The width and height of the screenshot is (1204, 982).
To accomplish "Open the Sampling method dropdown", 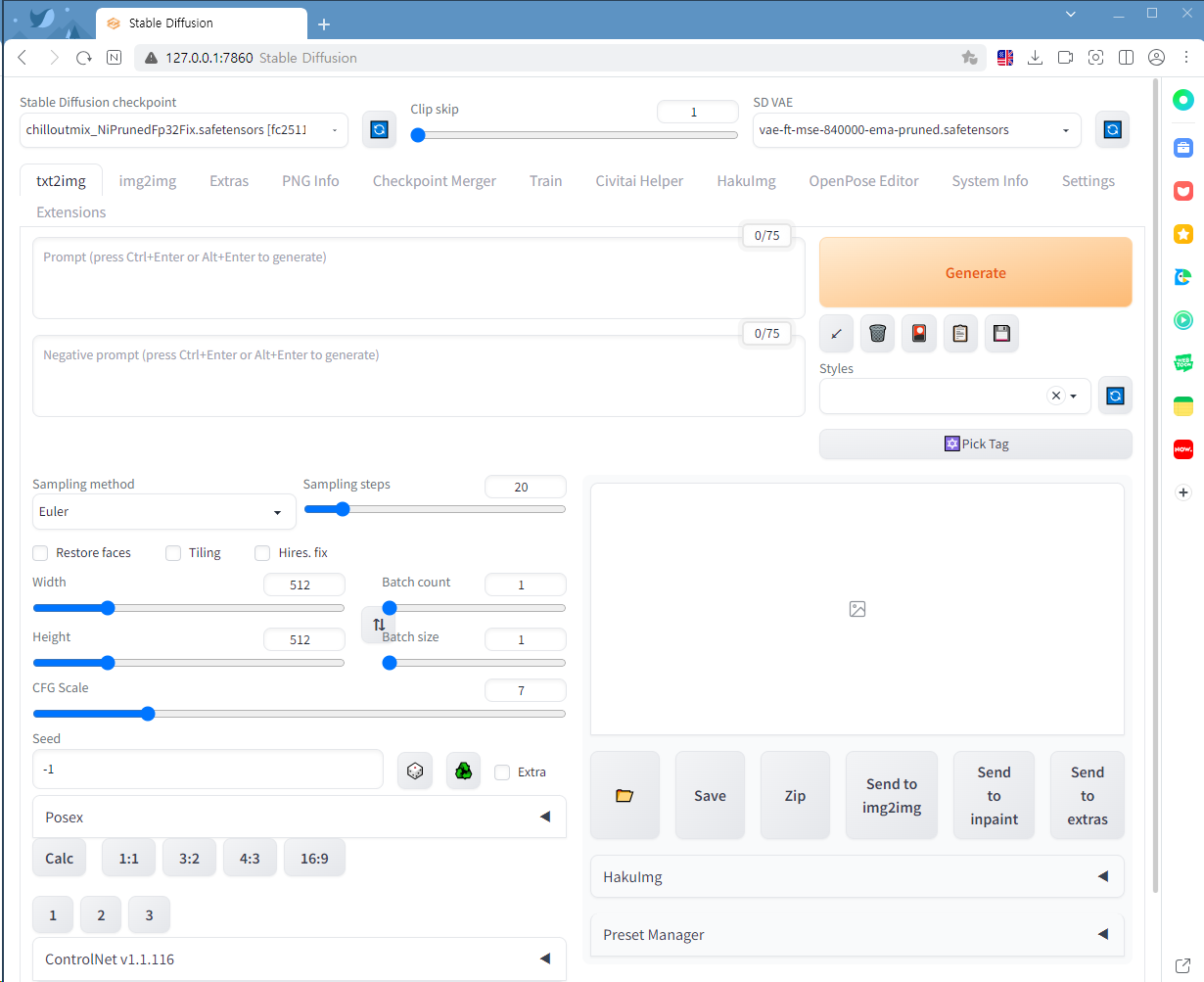I will point(164,512).
